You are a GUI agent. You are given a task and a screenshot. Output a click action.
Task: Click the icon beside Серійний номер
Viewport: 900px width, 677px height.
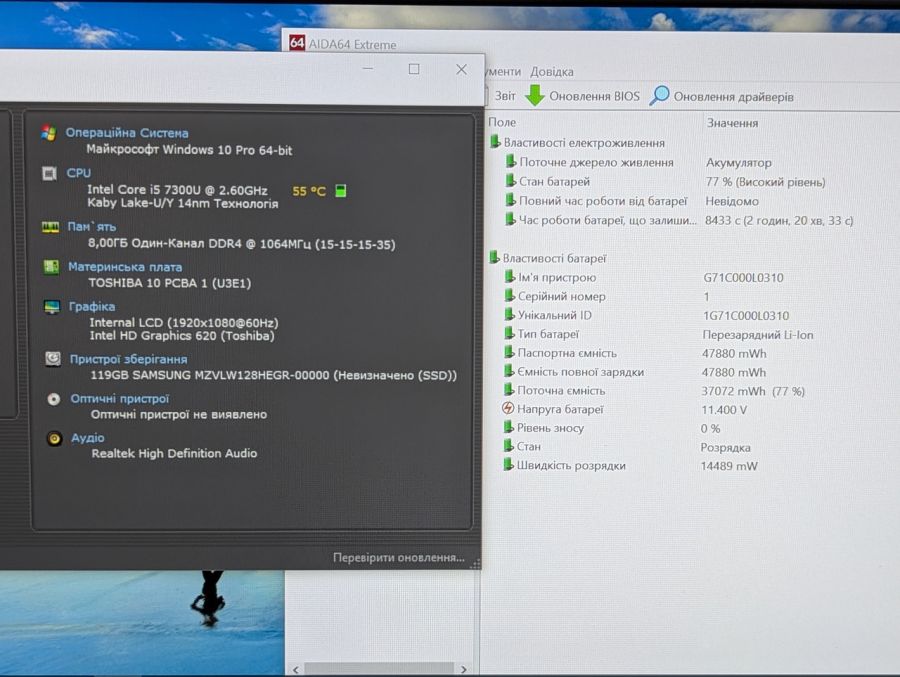click(x=510, y=296)
